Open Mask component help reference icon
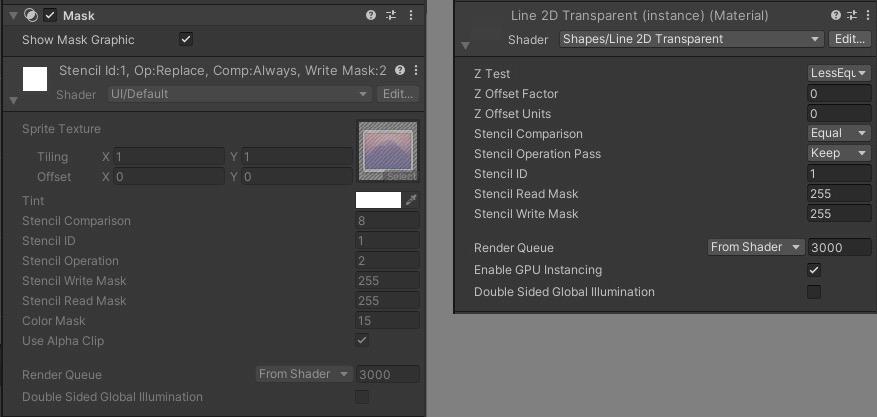The image size is (877, 417). (x=371, y=16)
